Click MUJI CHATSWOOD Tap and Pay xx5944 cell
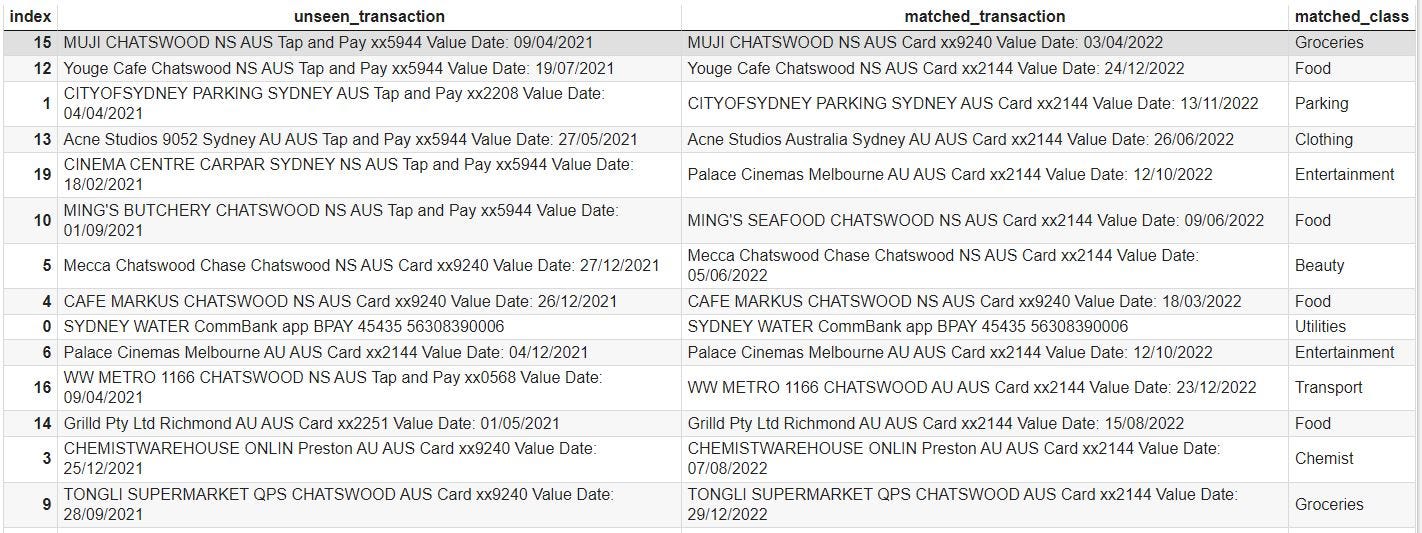The image size is (1422, 533). 342,43
